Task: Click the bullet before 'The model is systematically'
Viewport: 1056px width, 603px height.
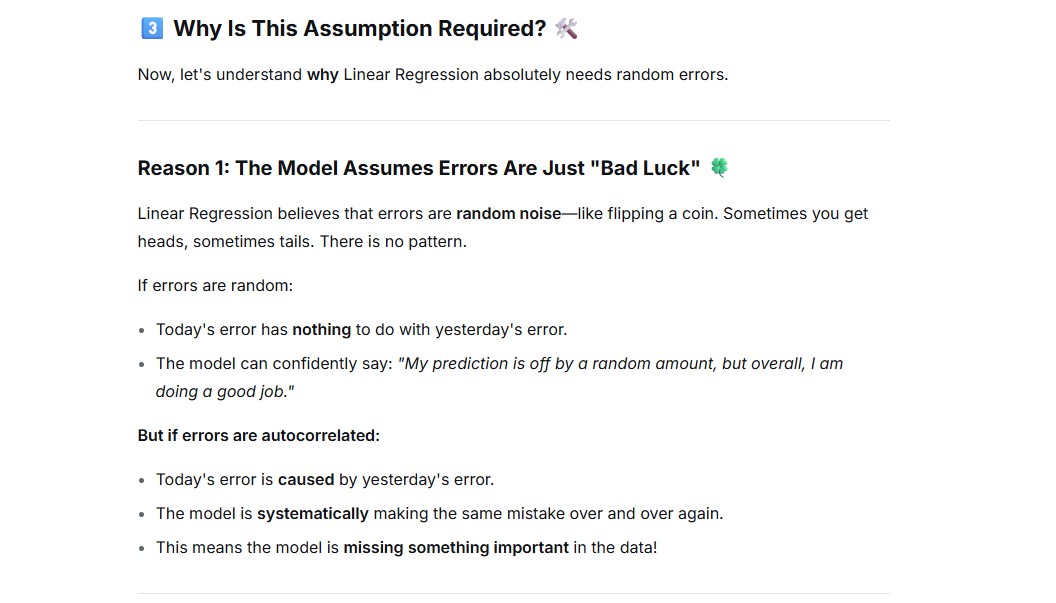Action: click(141, 515)
